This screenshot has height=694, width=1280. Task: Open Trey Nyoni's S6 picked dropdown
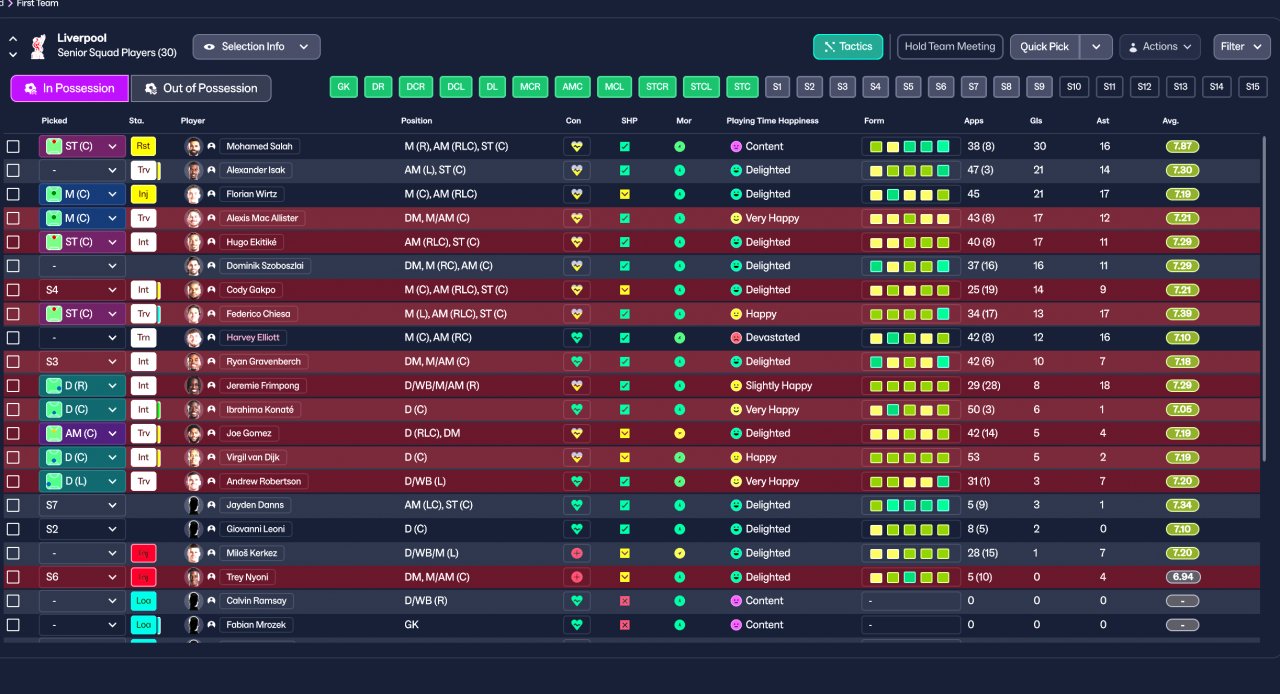[x=82, y=577]
